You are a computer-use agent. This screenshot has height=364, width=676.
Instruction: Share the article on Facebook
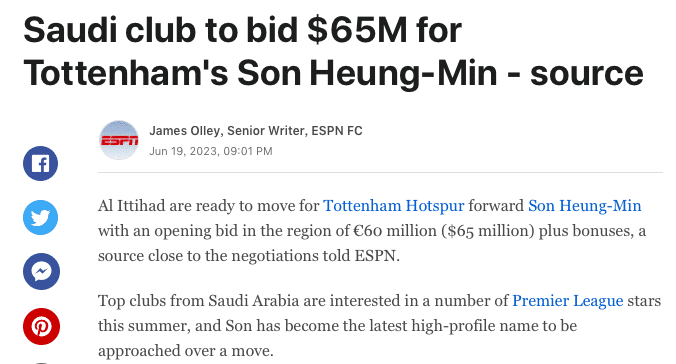click(x=41, y=163)
